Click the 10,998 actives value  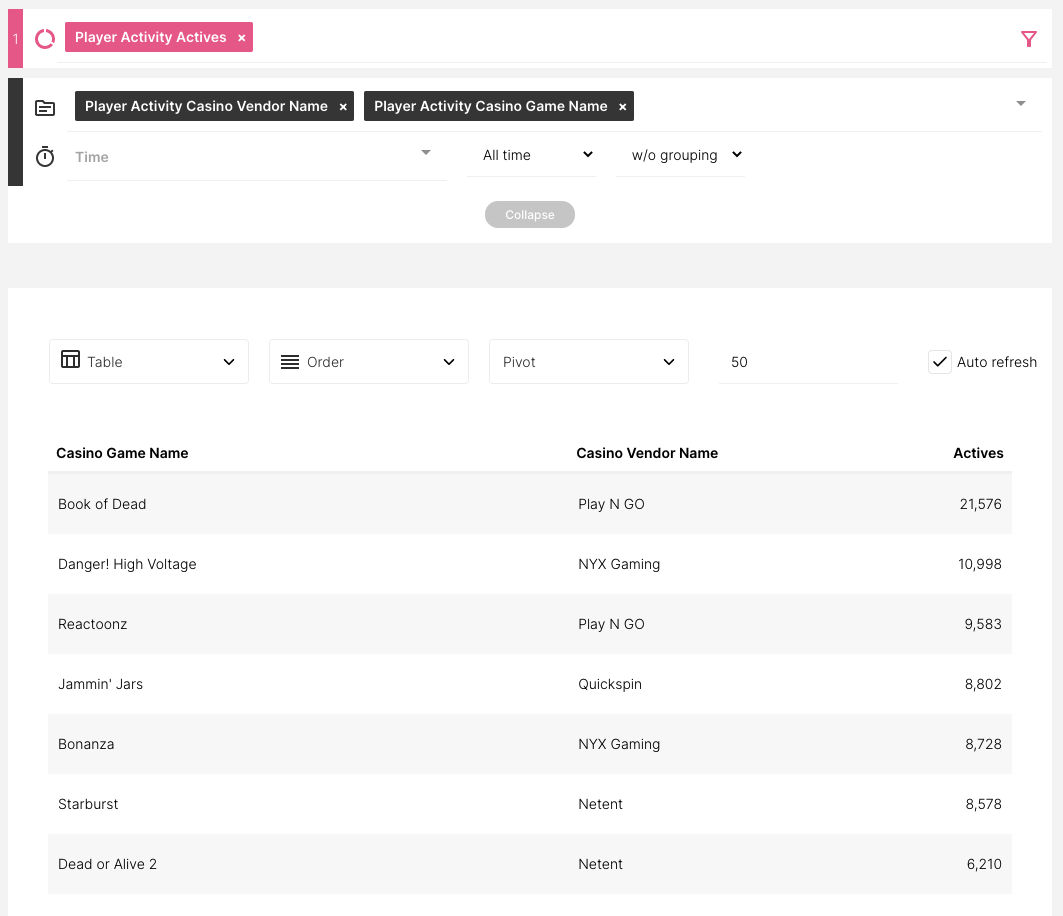coord(980,564)
